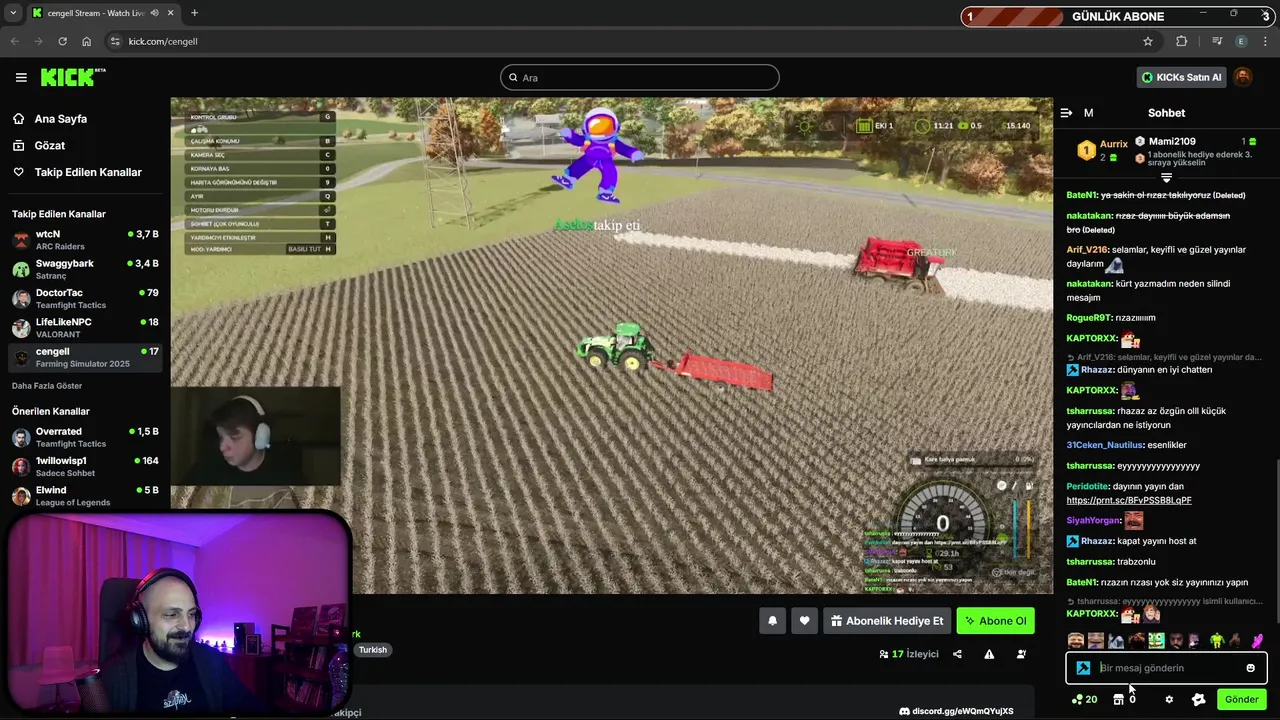Open the prnt.sc link in chat
Image resolution: width=1280 pixels, height=720 pixels.
tap(1129, 500)
